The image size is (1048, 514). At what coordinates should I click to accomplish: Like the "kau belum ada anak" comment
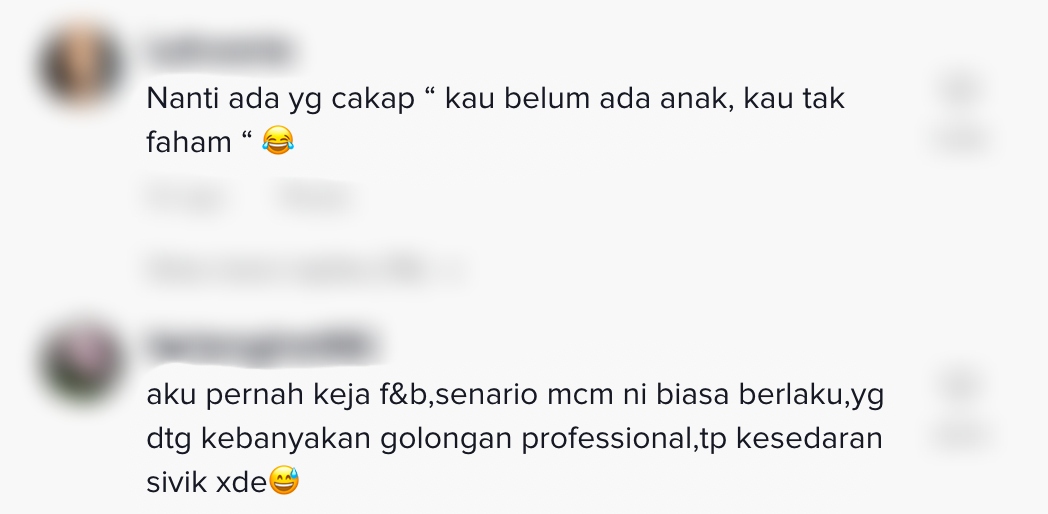pos(960,90)
